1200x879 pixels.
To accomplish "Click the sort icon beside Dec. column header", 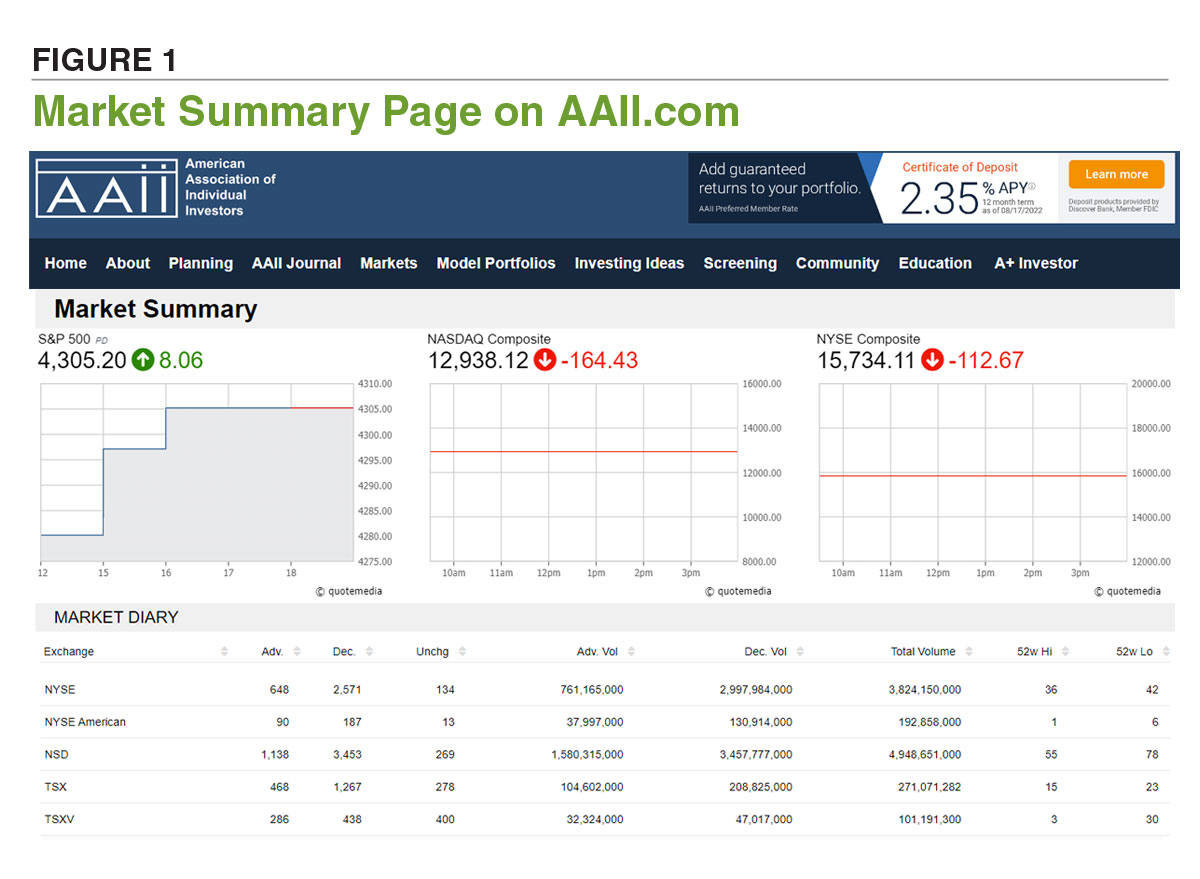I will coord(368,651).
